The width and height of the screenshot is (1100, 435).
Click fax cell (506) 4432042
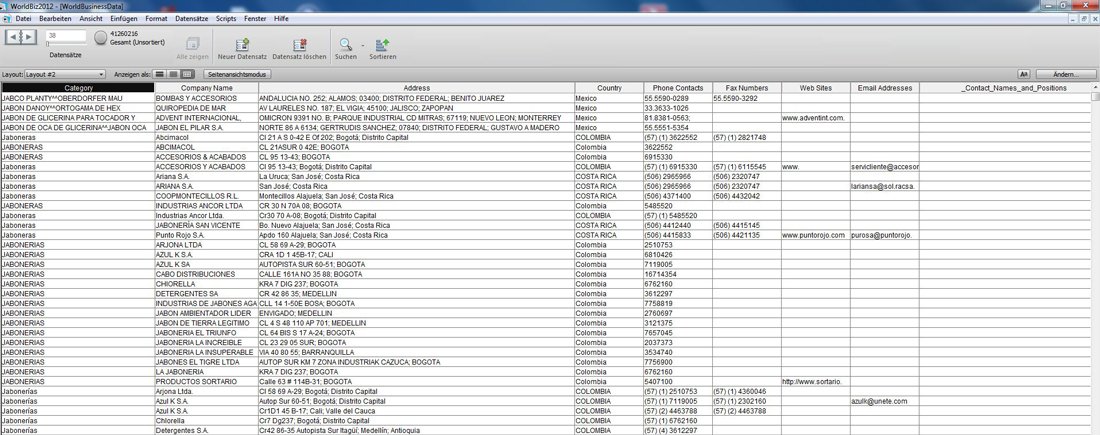point(746,196)
